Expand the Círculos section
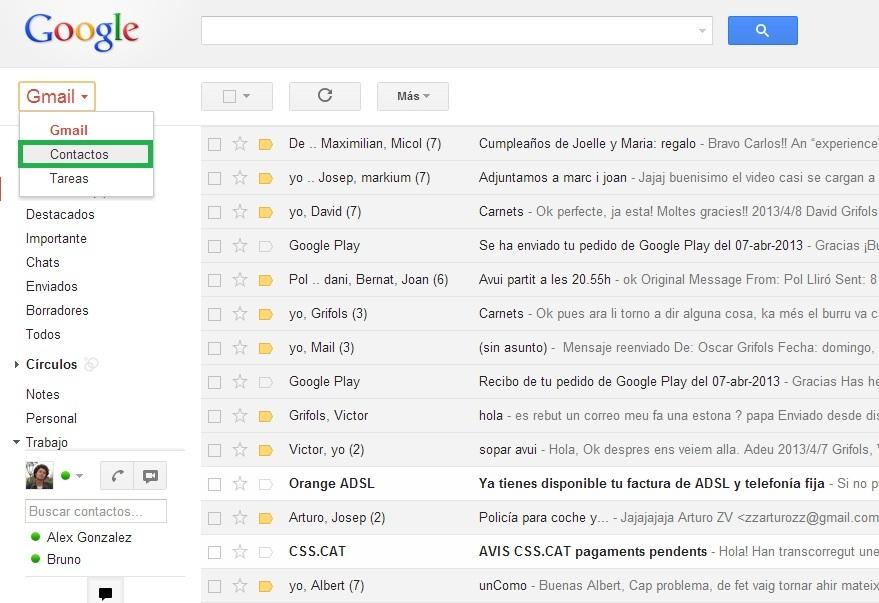The width and height of the screenshot is (879, 603). coord(17,365)
